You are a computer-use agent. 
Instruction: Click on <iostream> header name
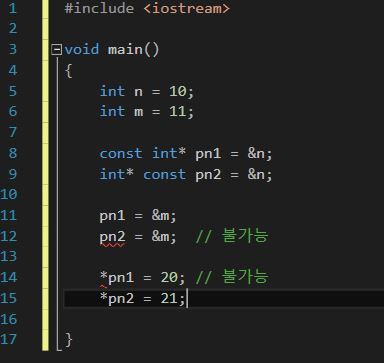(x=186, y=8)
